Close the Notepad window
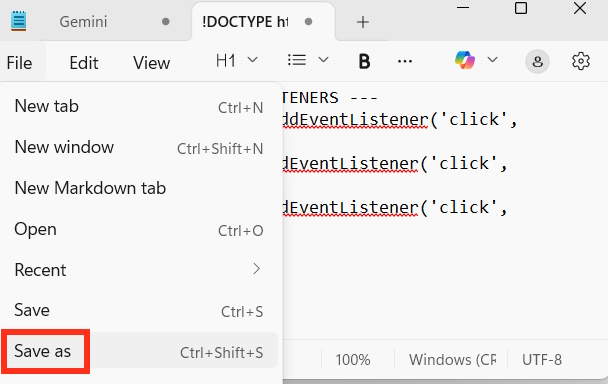This screenshot has height=384, width=608. pos(580,8)
